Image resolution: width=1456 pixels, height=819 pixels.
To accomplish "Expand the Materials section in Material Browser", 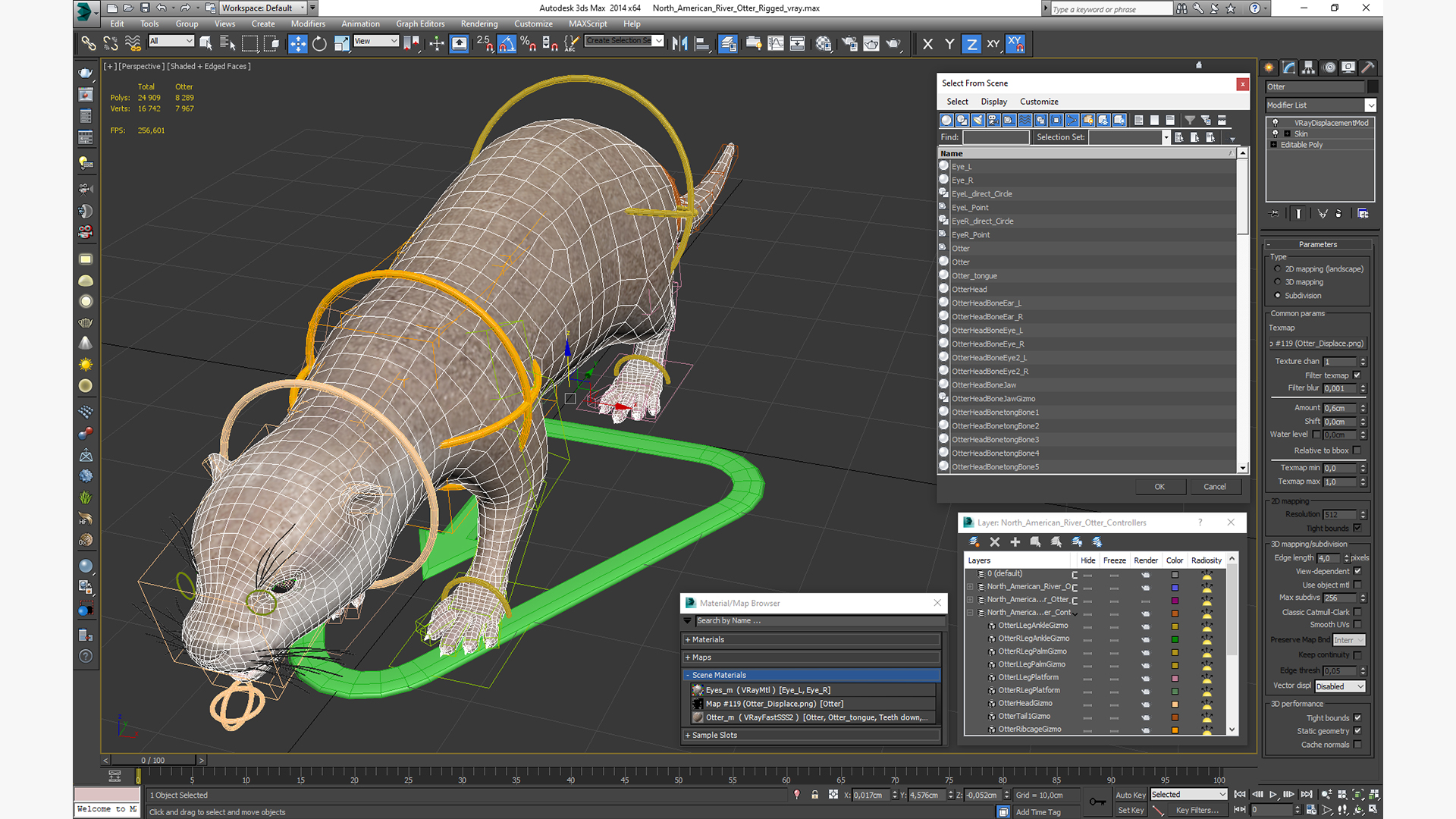I will click(813, 640).
